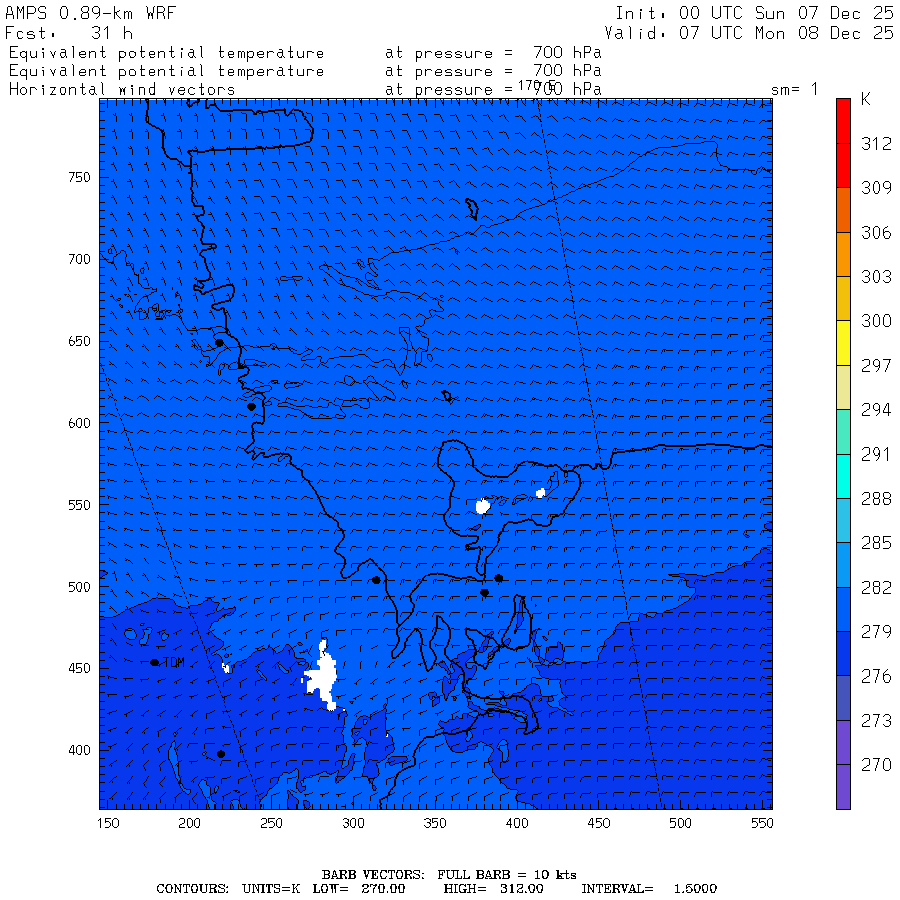Image resolution: width=900 pixels, height=900 pixels.
Task: Click the K unit label above color bar
Action: pos(866,100)
